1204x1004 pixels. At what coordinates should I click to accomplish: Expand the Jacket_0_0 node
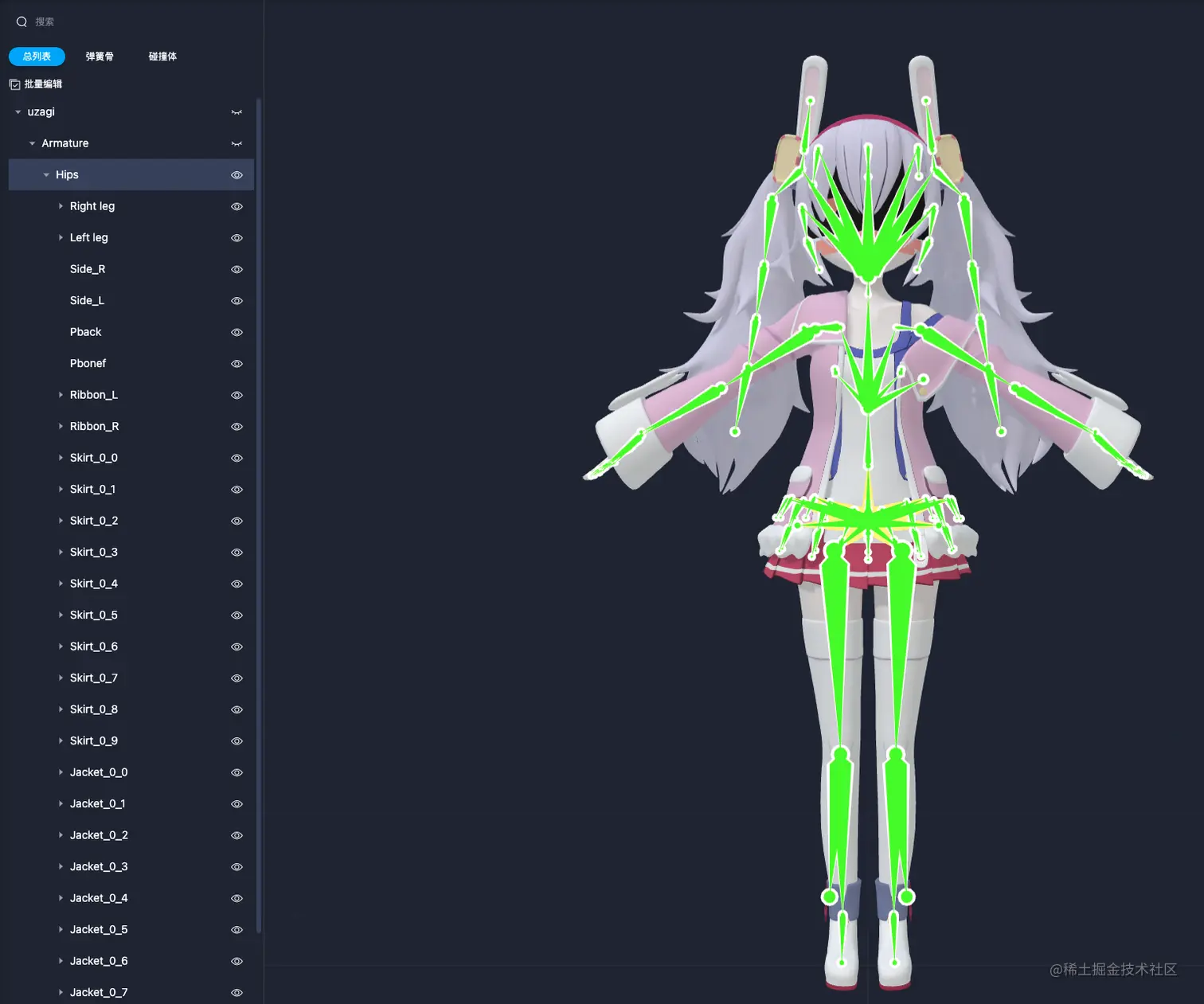[61, 772]
